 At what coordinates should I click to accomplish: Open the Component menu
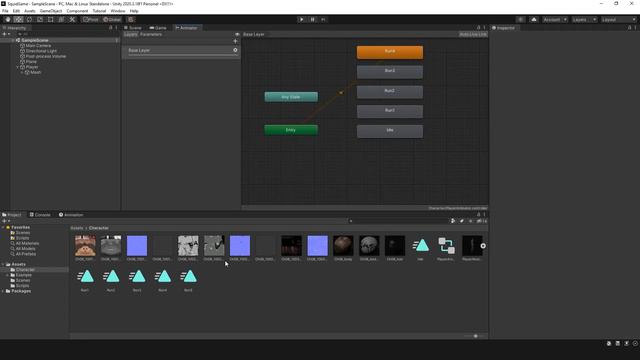pyautogui.click(x=77, y=11)
